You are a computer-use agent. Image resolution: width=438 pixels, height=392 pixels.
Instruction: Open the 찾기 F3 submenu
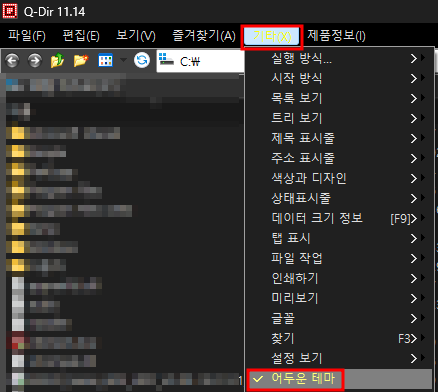[x=339, y=338]
